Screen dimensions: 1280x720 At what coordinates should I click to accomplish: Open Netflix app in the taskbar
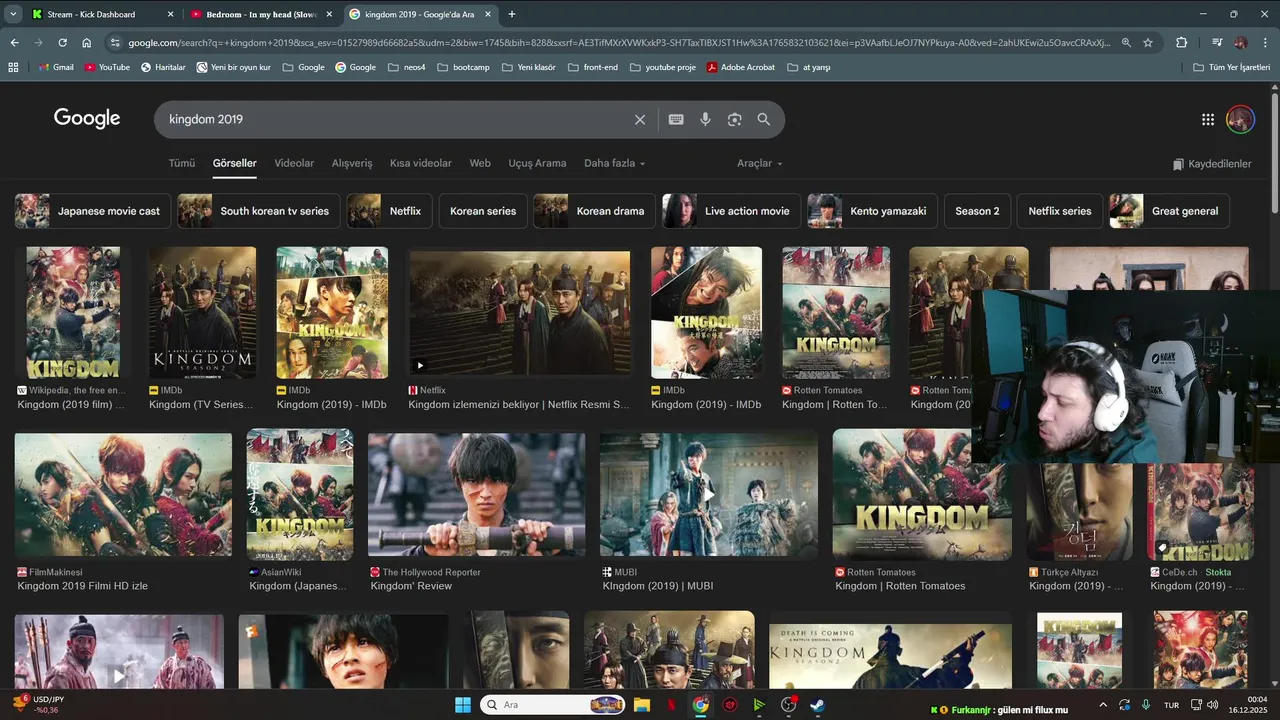click(671, 705)
